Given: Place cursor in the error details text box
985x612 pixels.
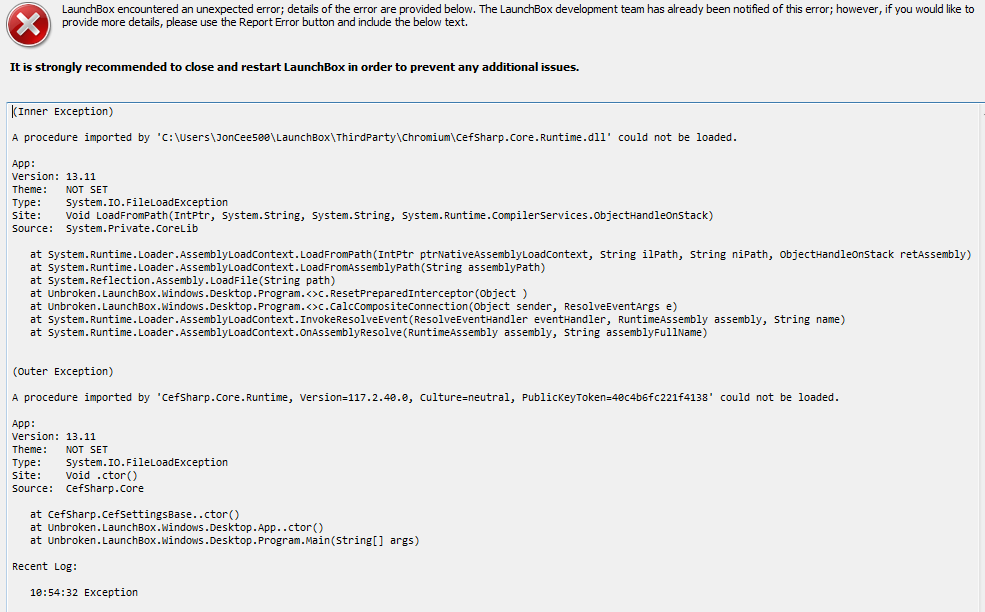Looking at the screenshot, I should [496, 357].
